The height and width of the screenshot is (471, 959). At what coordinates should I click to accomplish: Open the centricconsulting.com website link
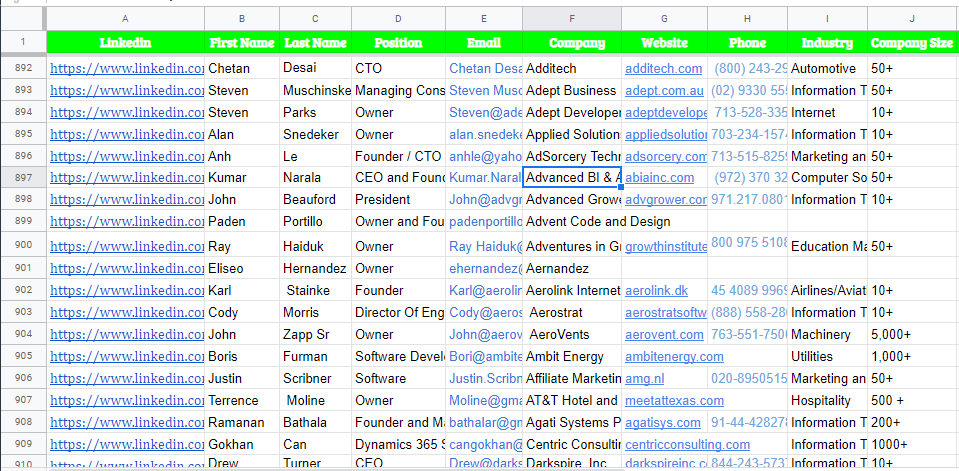tap(687, 444)
